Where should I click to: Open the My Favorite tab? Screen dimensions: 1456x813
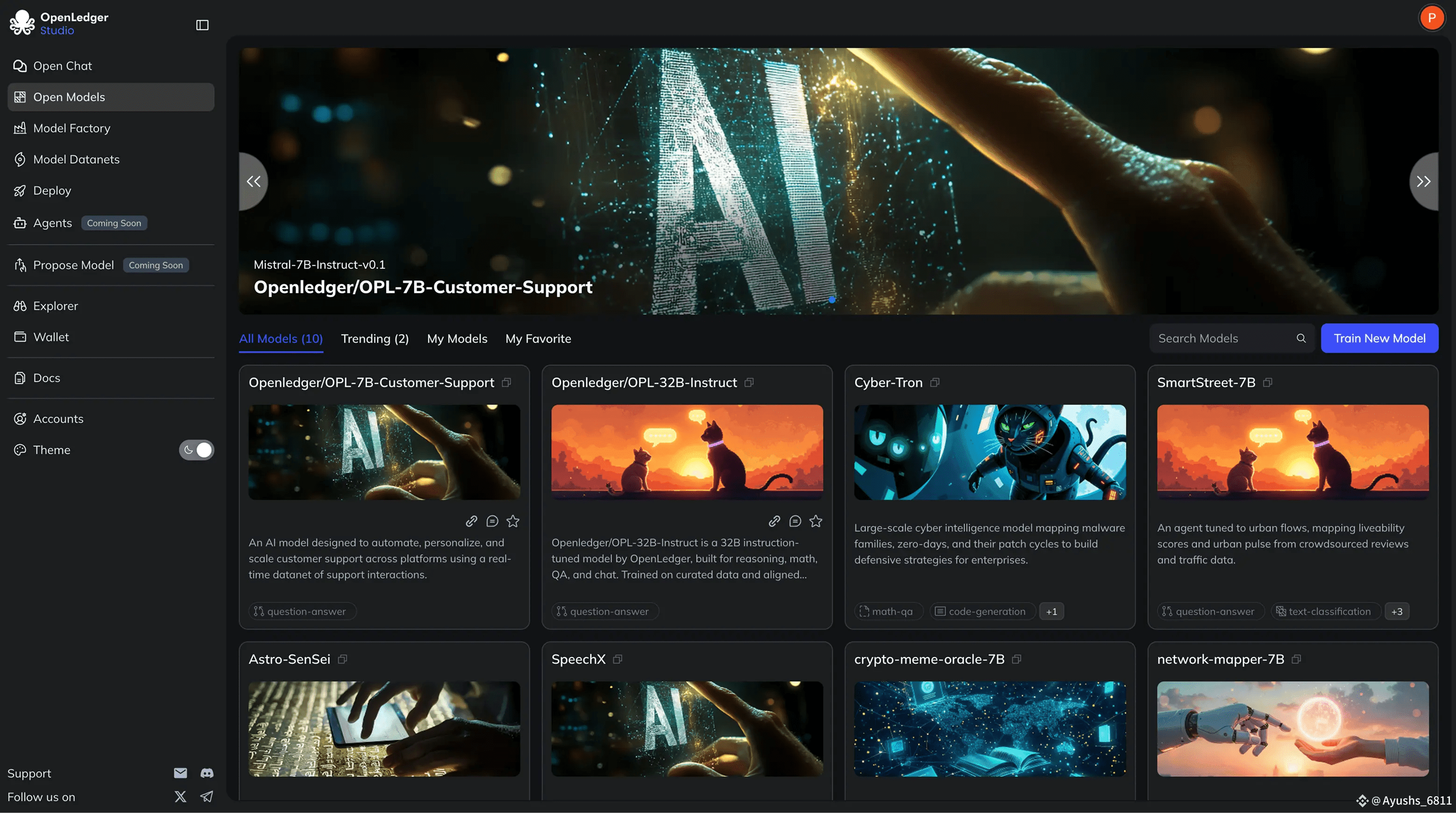(538, 339)
